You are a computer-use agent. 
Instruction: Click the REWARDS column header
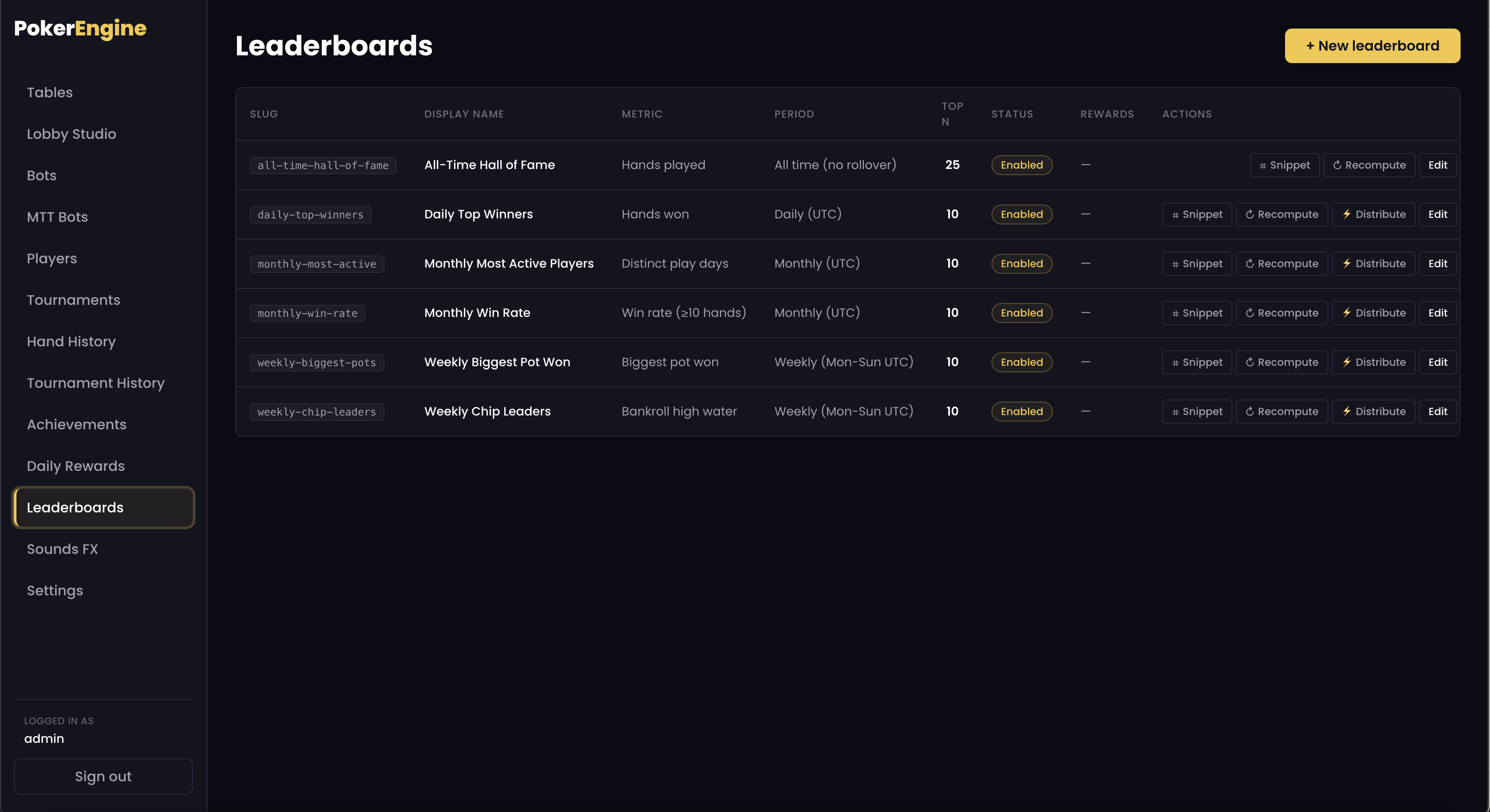tap(1107, 114)
